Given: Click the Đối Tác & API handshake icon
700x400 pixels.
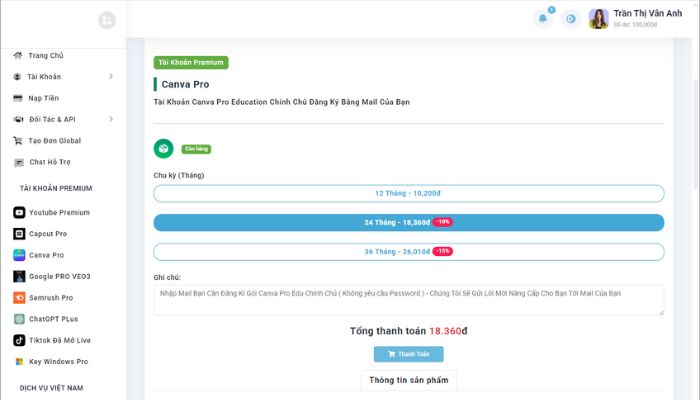Looking at the screenshot, I should 18,119.
